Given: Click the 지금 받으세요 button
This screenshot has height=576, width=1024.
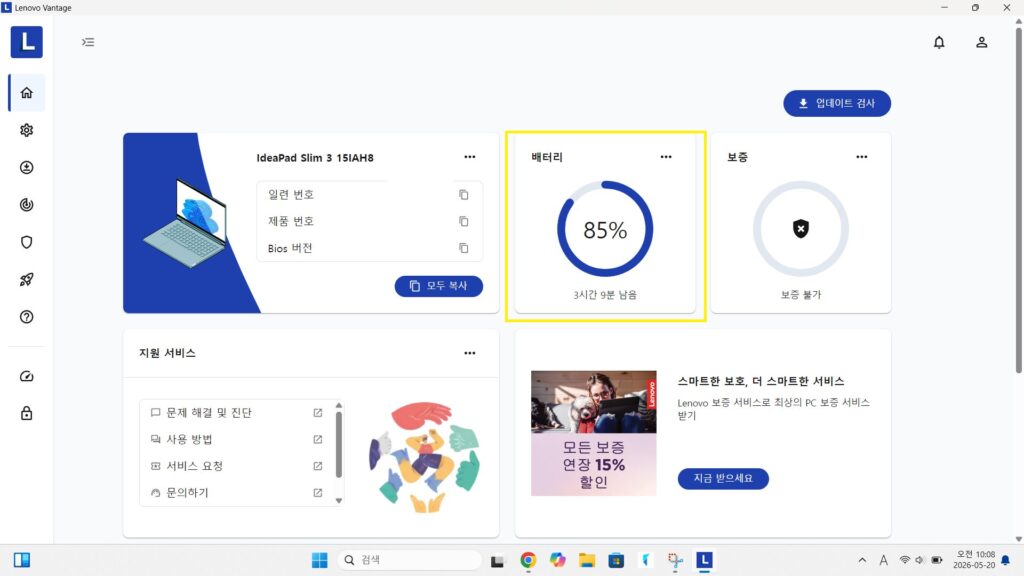Looking at the screenshot, I should pos(723,479).
